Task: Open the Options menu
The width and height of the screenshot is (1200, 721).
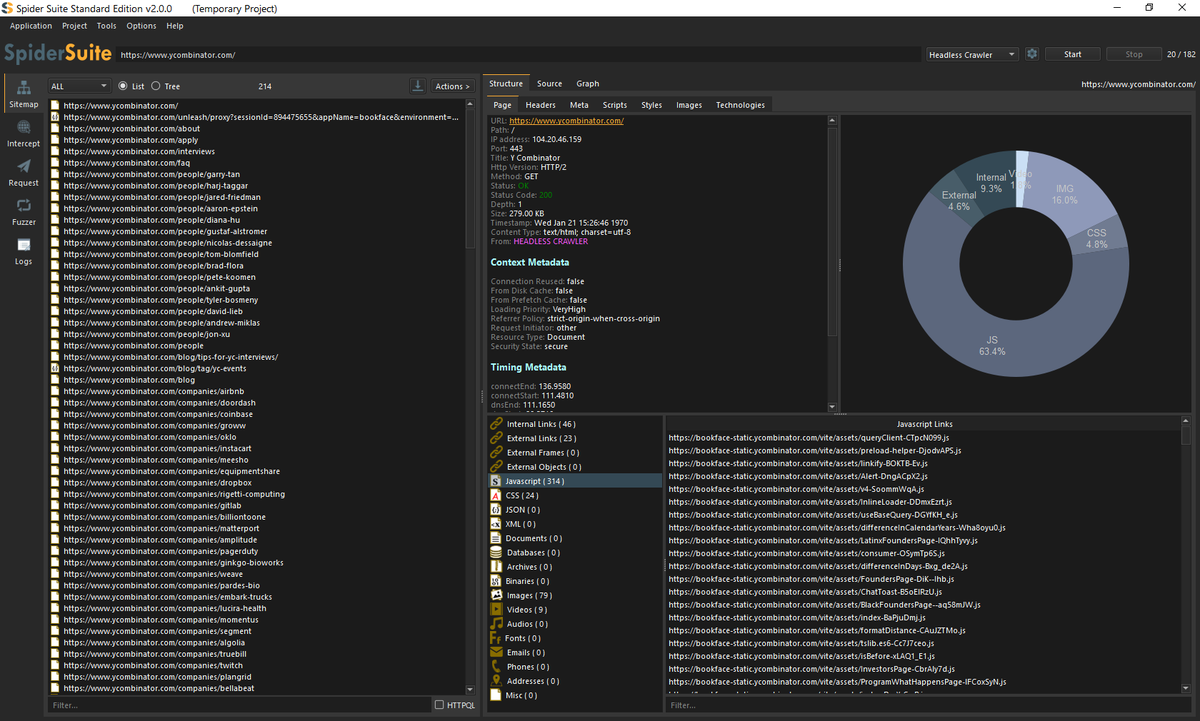Action: coord(141,25)
